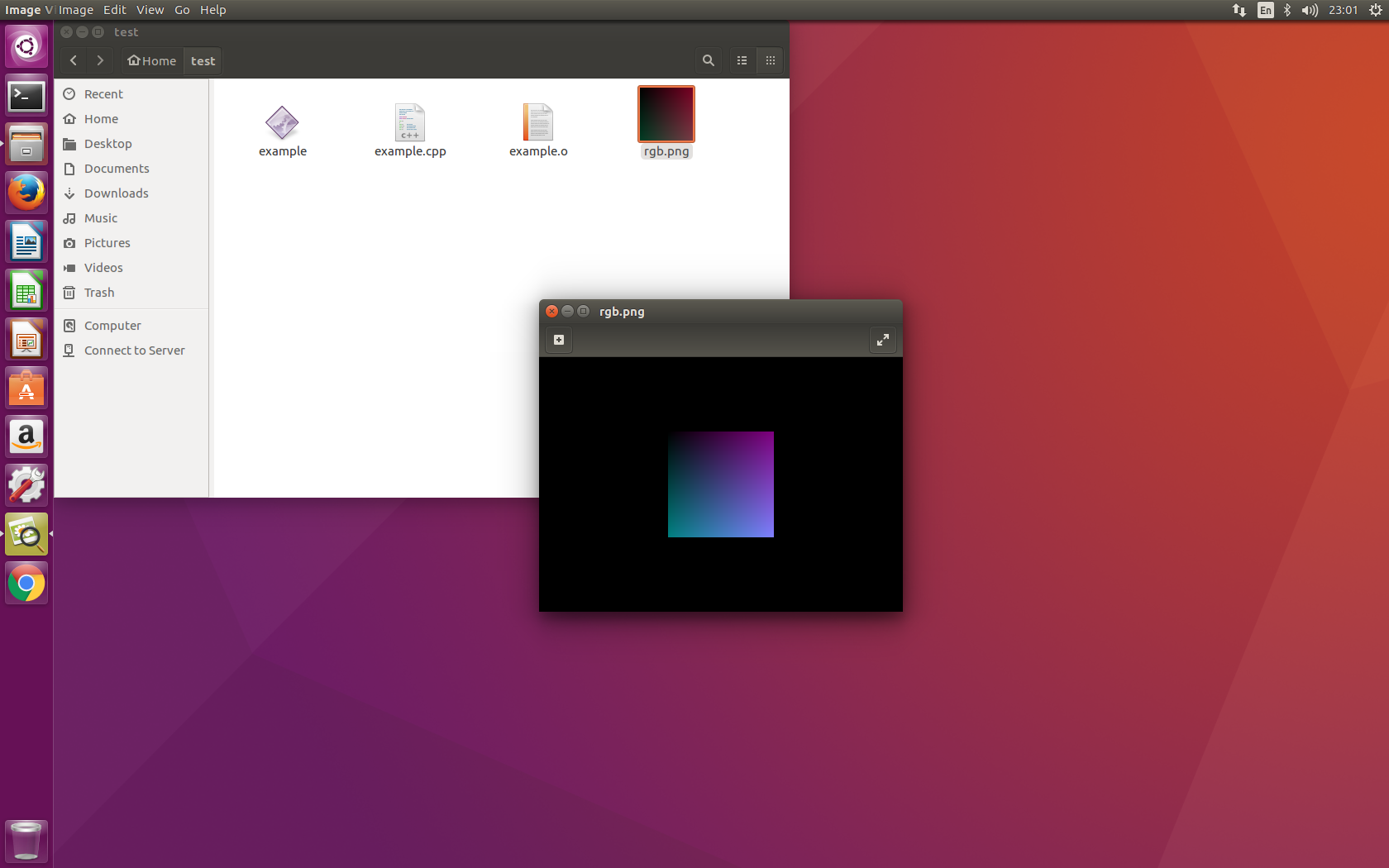Open the View menu in the menu bar
This screenshot has width=1389, height=868.
150,10
